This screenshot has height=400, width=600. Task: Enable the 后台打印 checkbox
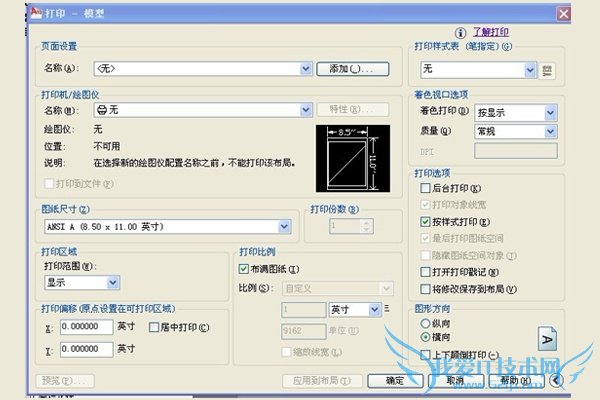(426, 188)
